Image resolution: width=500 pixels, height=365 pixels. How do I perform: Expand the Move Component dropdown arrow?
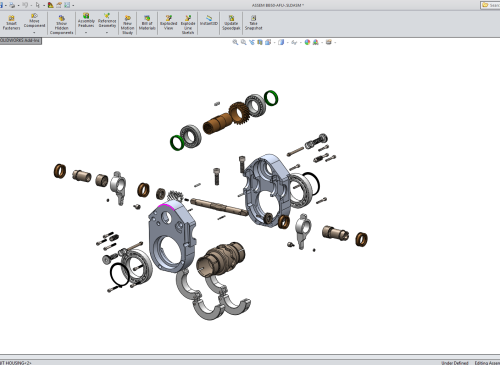34,33
